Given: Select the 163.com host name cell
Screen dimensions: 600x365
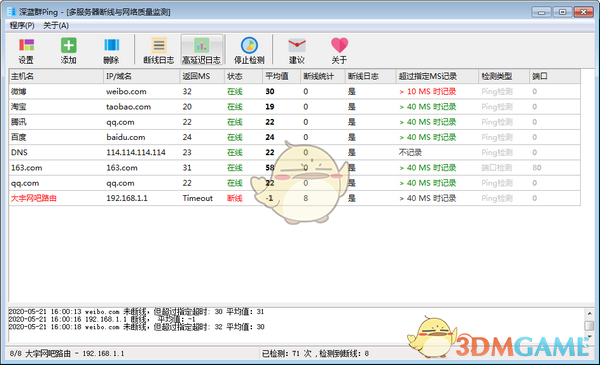Looking at the screenshot, I should [26, 168].
